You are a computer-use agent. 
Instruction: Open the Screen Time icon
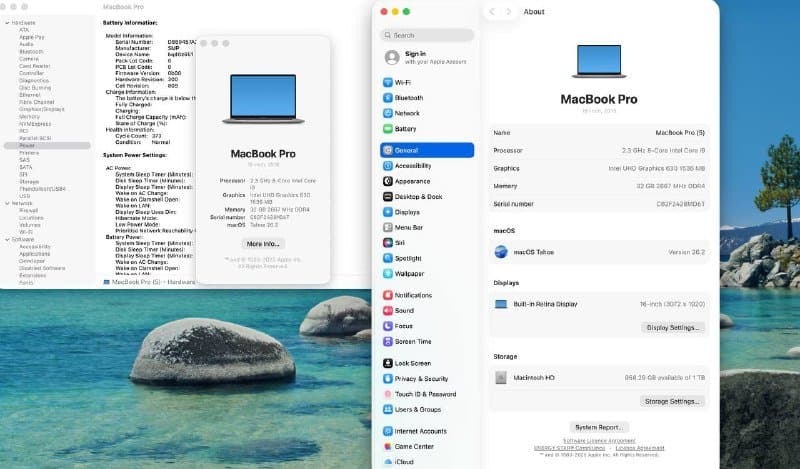388,341
